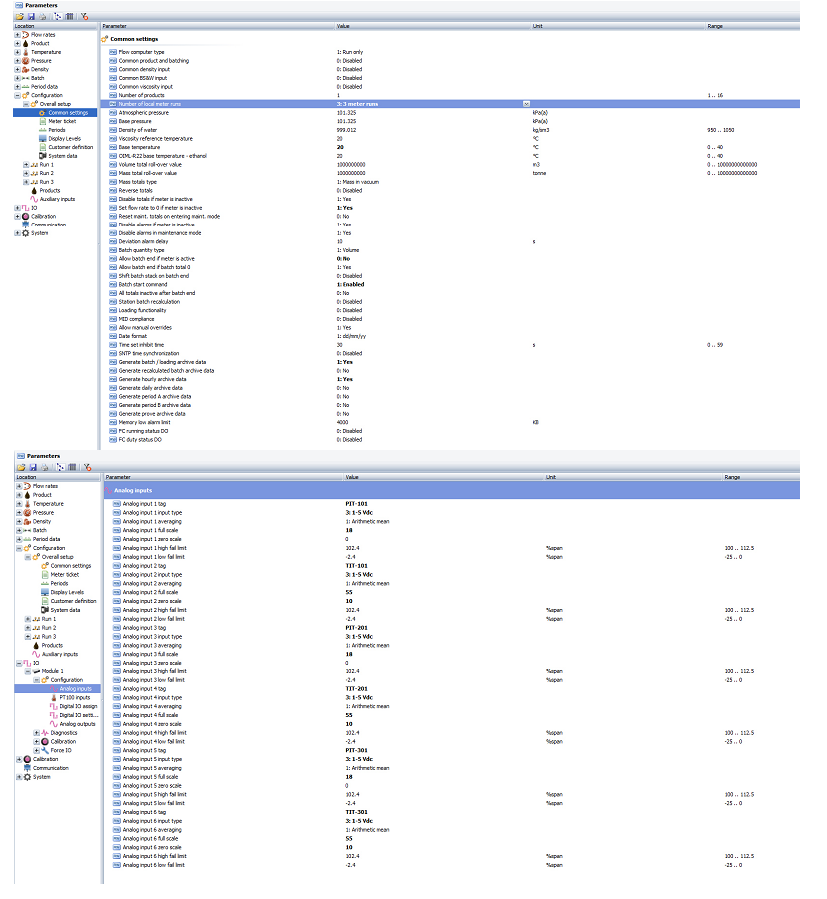The height and width of the screenshot is (899, 827).
Task: Click Analog input 3 tag value PIT-201
Action: click(356, 628)
